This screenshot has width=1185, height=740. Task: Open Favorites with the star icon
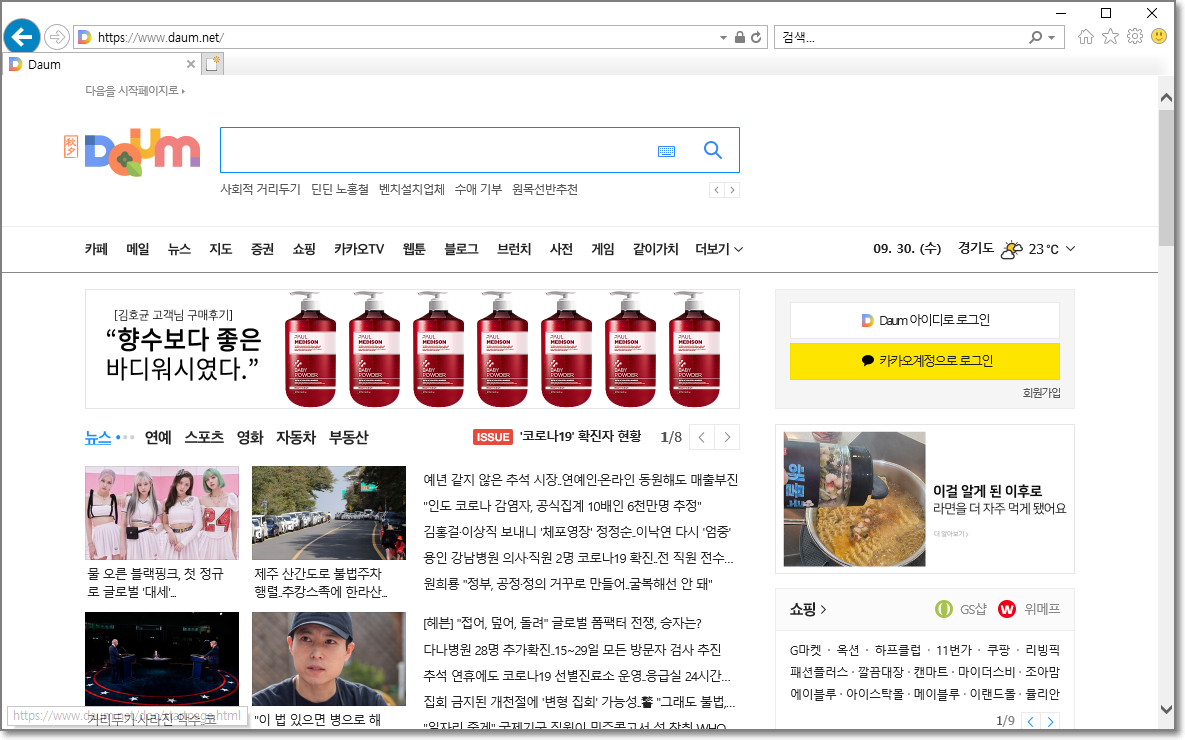1110,36
